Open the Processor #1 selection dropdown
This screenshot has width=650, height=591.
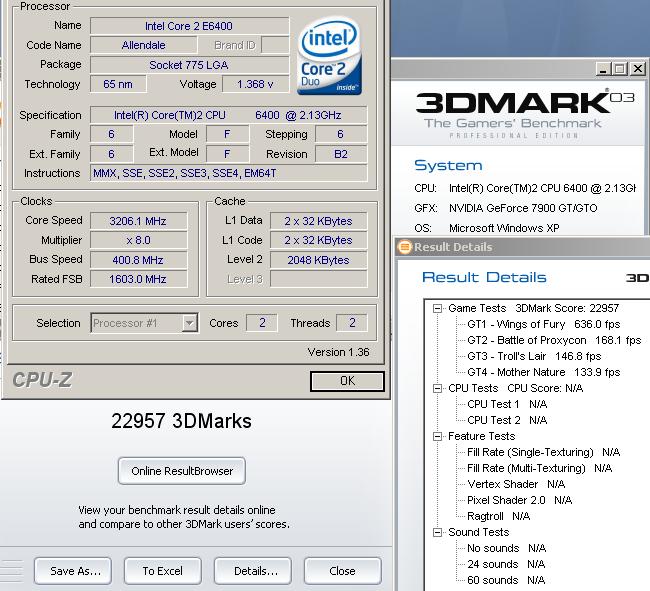(189, 323)
